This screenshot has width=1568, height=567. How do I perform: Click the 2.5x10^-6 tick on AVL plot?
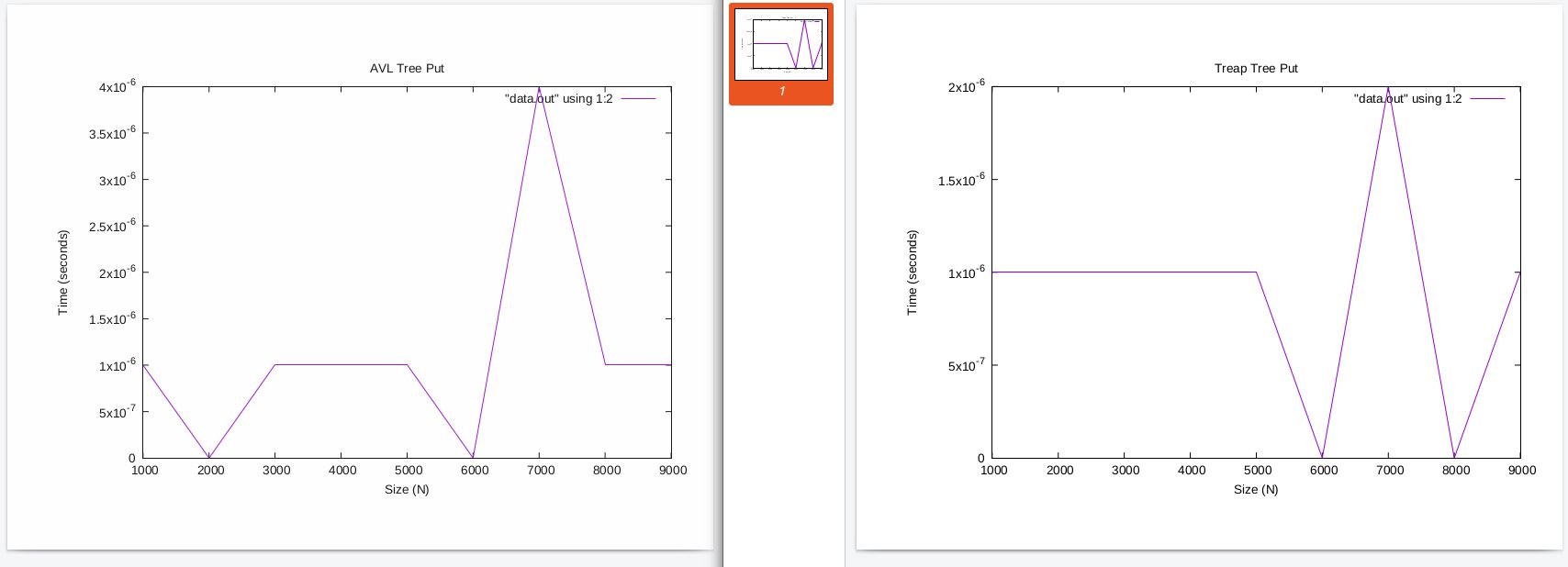112,226
